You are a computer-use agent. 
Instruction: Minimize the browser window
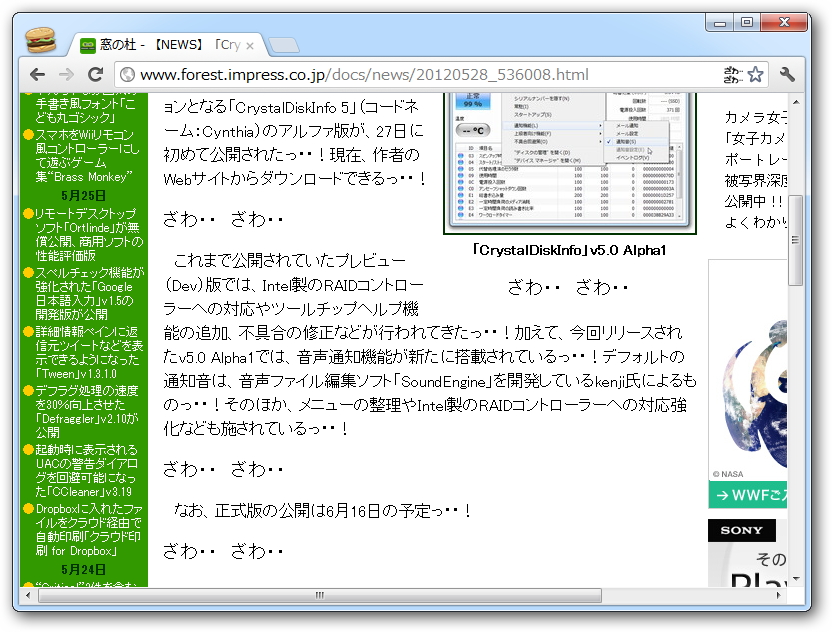[x=720, y=23]
